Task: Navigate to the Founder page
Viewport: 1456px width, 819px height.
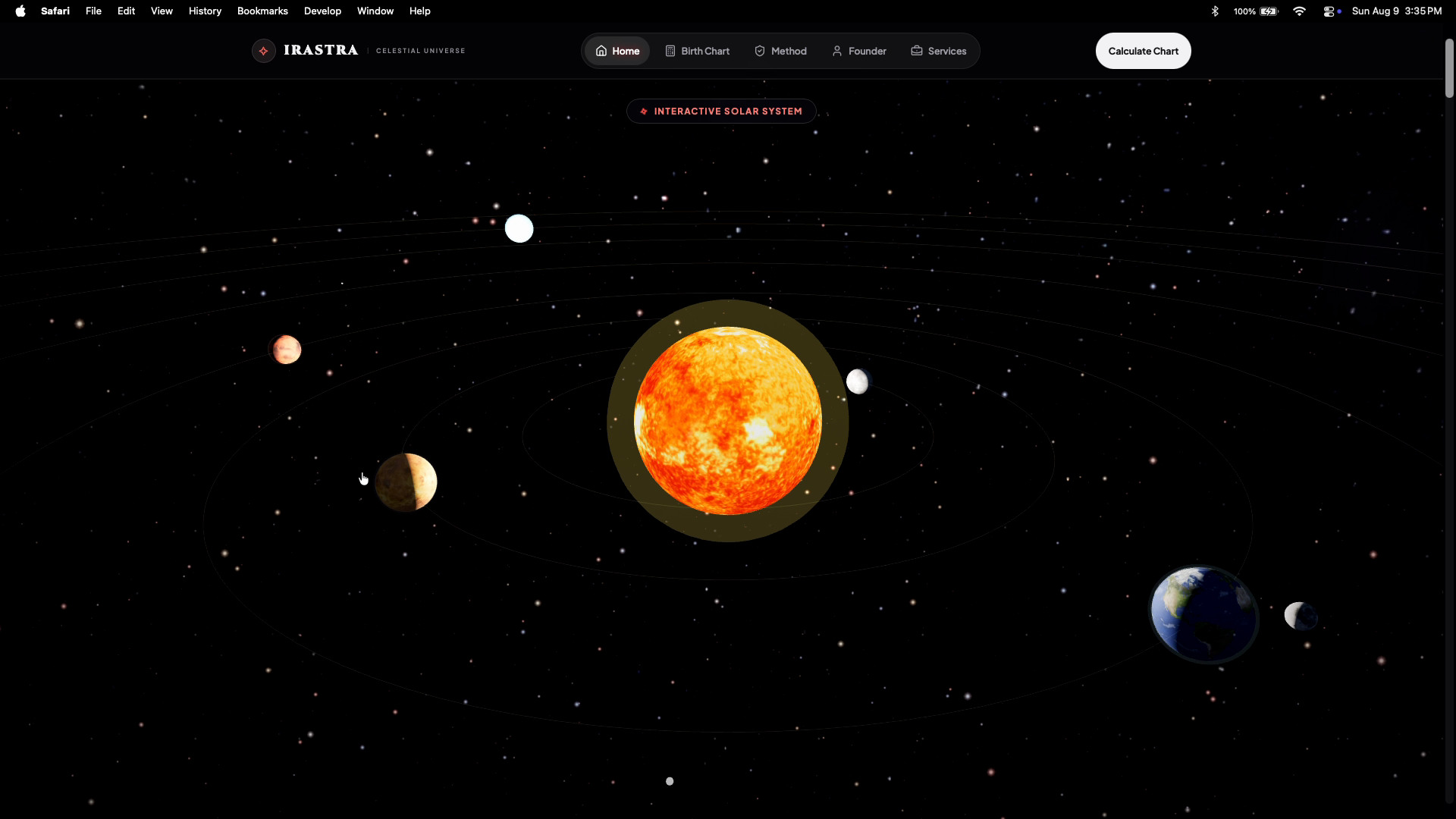Action: pos(859,51)
